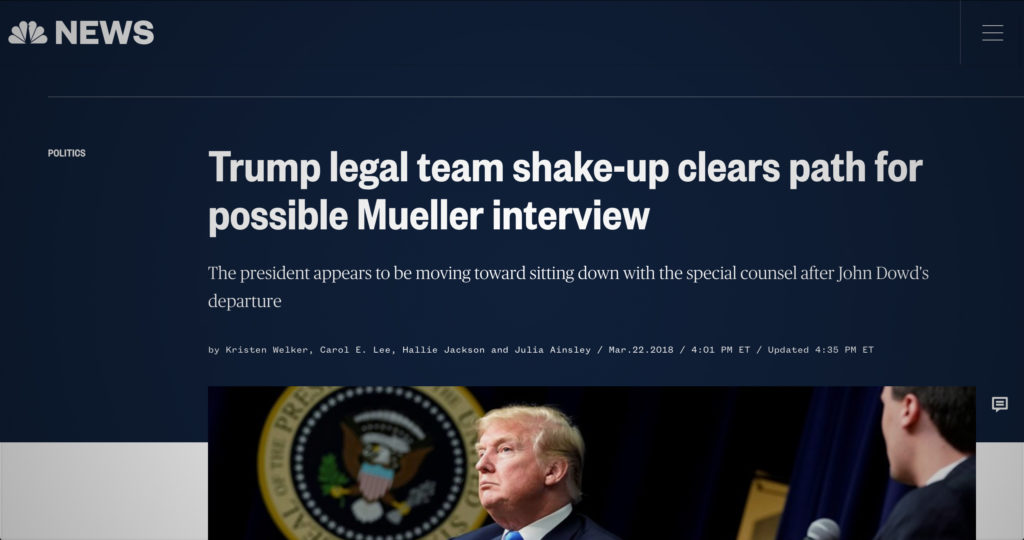Click the NBC peacock logo icon

click(27, 33)
